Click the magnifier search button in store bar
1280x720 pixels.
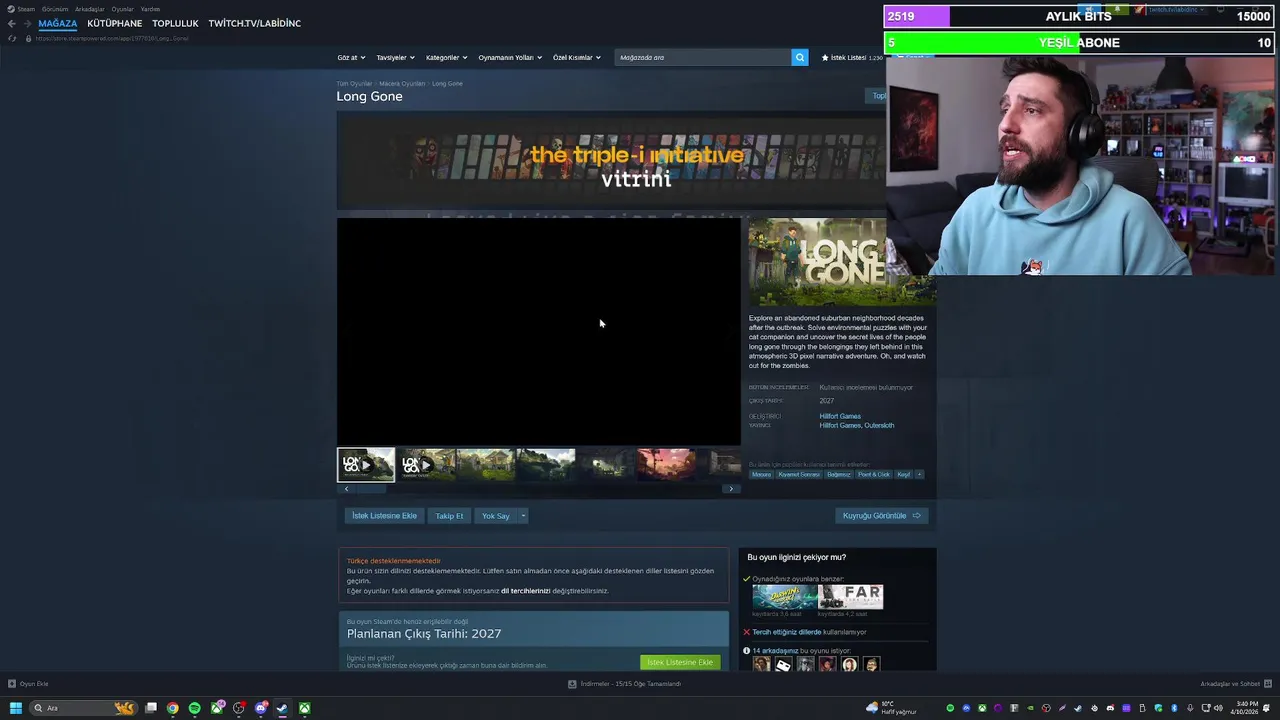[799, 57]
